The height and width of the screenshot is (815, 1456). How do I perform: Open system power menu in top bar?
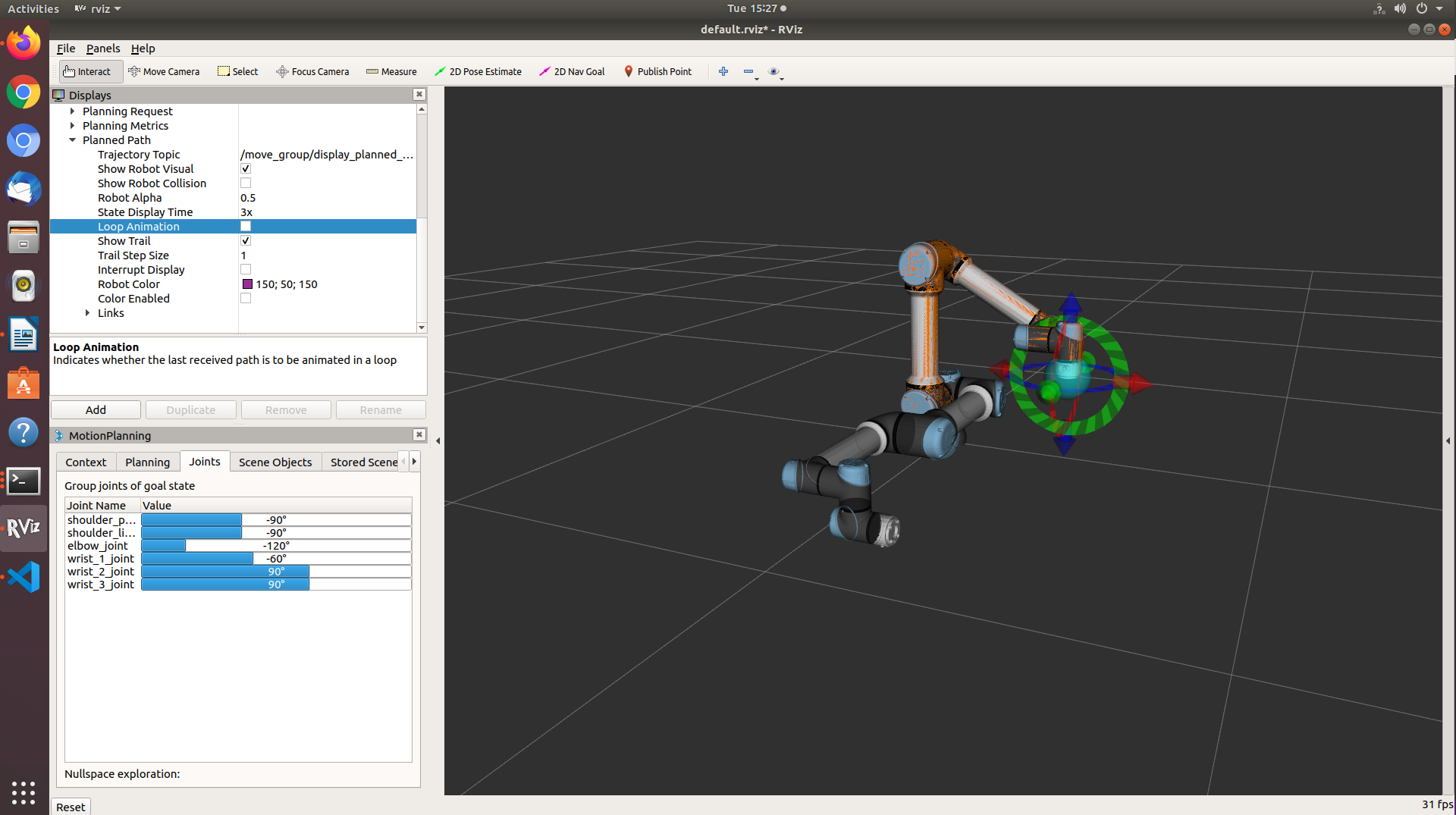[1429, 8]
